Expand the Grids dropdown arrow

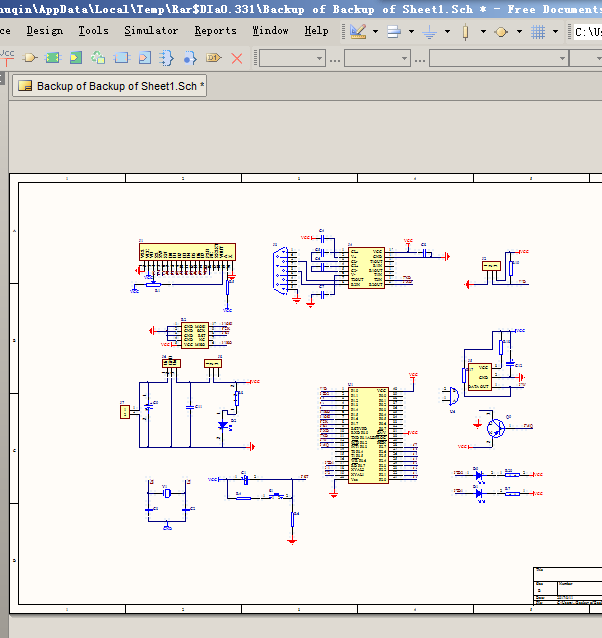tap(555, 31)
